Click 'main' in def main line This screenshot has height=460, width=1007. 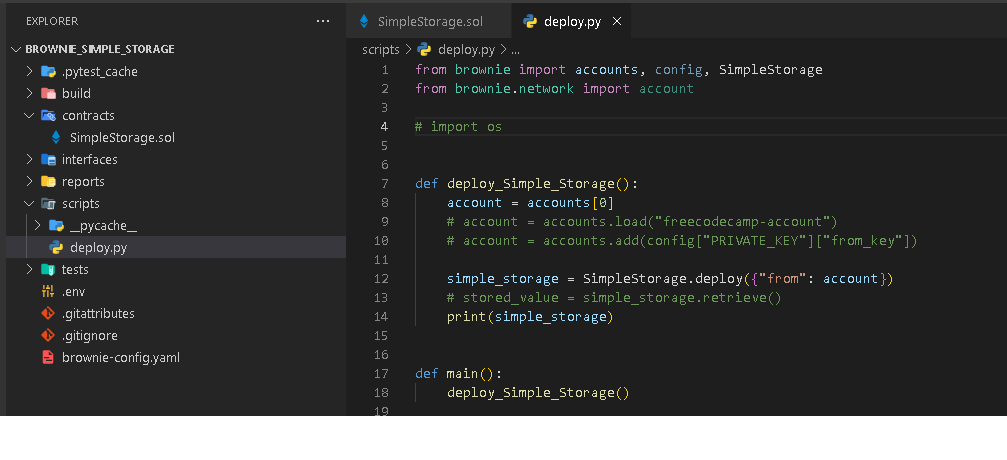462,373
